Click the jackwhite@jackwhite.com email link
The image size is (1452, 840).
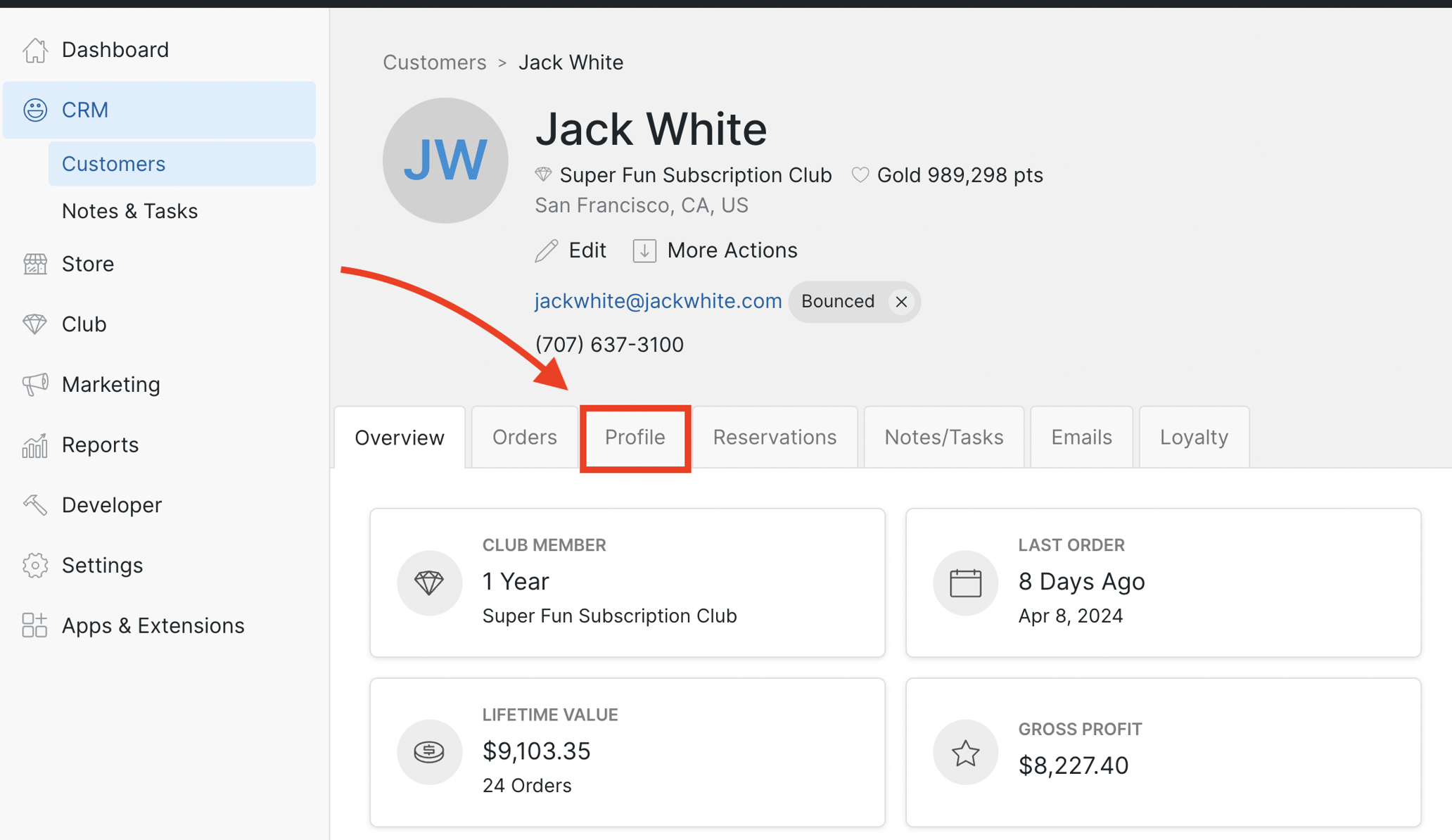coord(658,301)
